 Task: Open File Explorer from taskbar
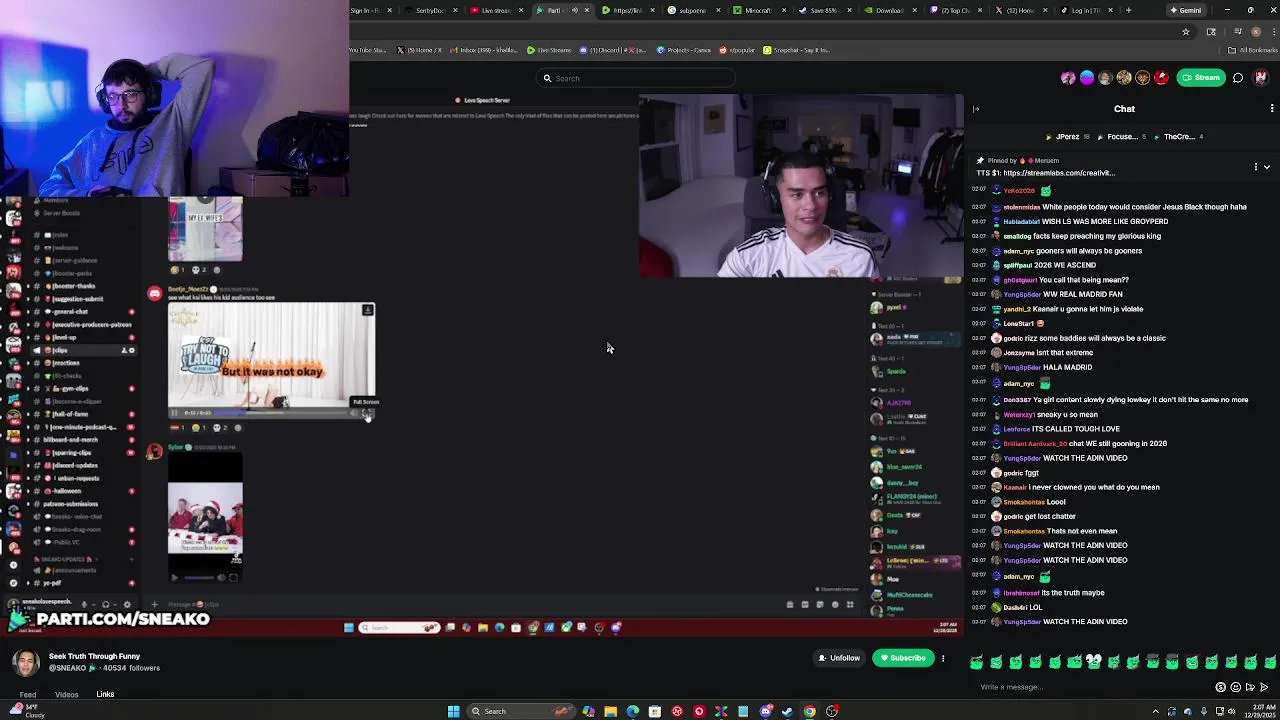pyautogui.click(x=610, y=711)
